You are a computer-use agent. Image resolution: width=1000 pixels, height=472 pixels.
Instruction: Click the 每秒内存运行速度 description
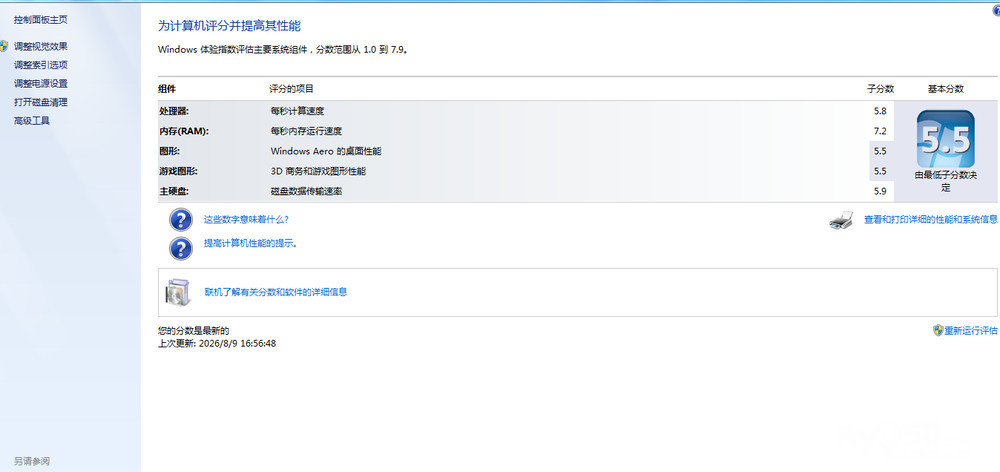click(x=306, y=131)
